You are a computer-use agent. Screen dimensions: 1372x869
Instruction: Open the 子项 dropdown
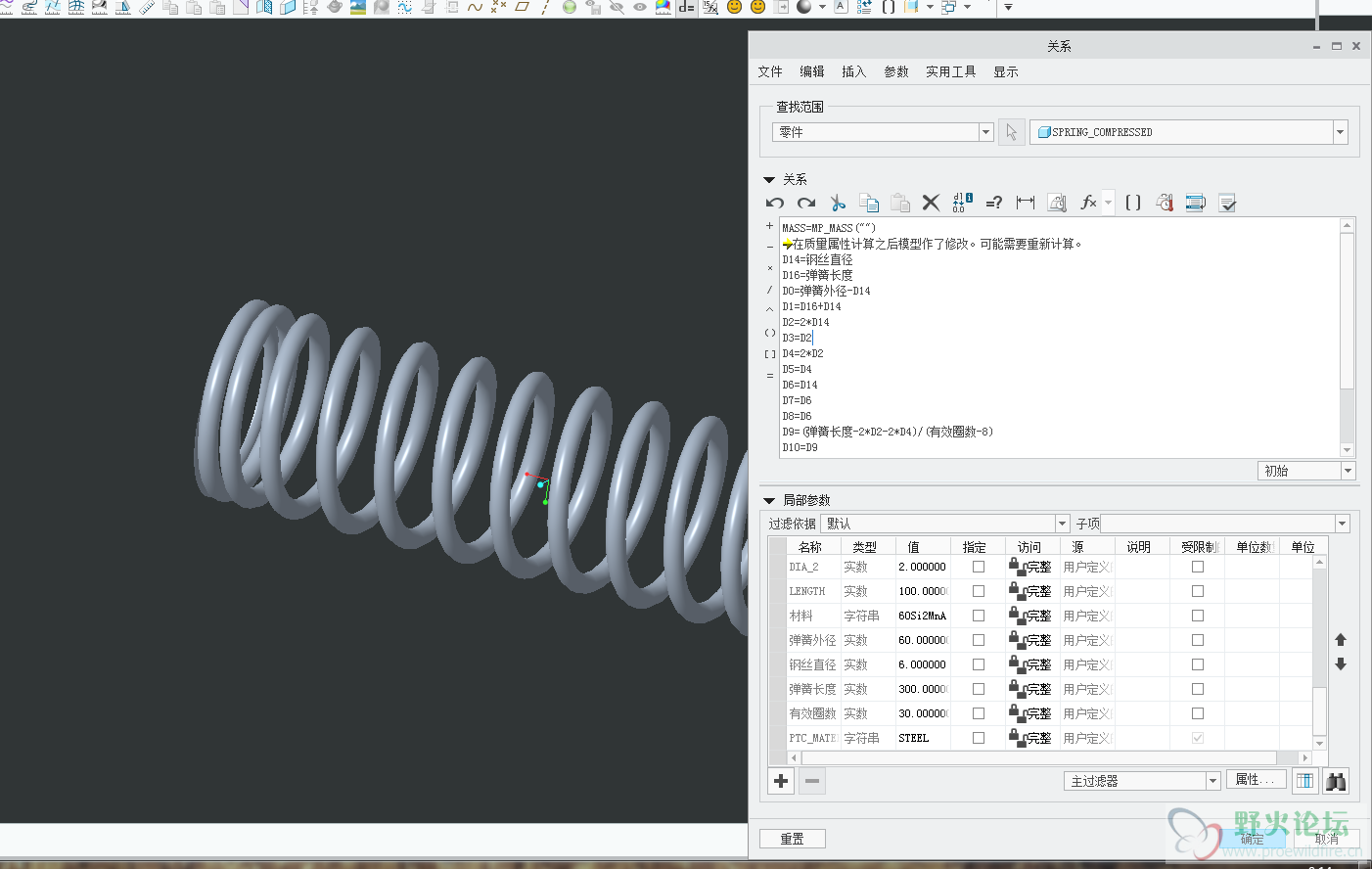pyautogui.click(x=1342, y=524)
